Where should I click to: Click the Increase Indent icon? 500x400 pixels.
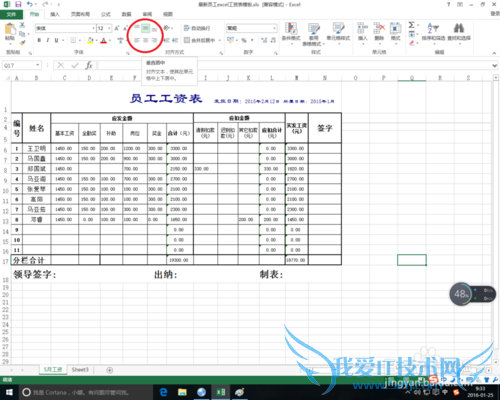click(175, 40)
